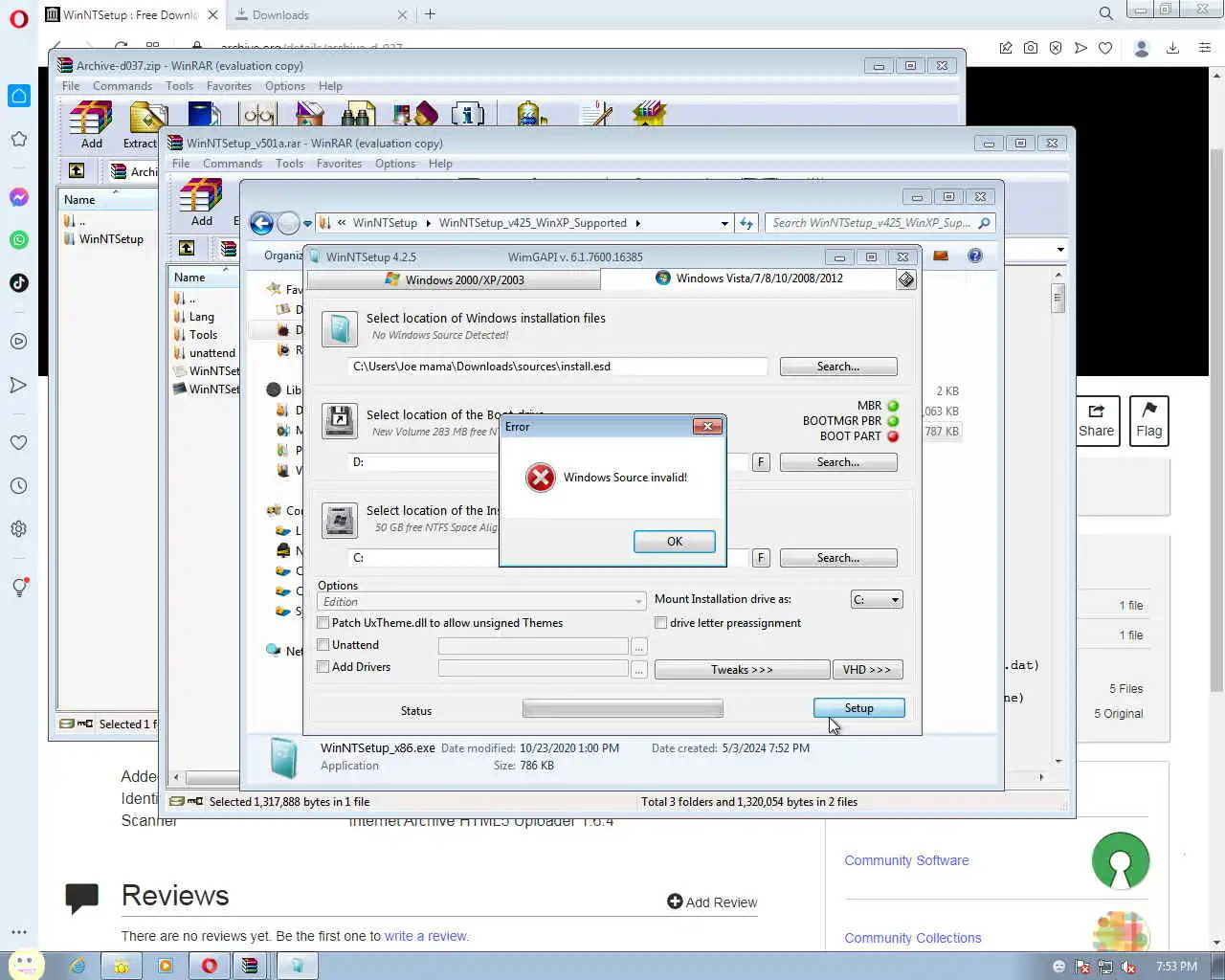Image resolution: width=1225 pixels, height=980 pixels.
Task: Click Windows Start button
Action: [x=24, y=965]
